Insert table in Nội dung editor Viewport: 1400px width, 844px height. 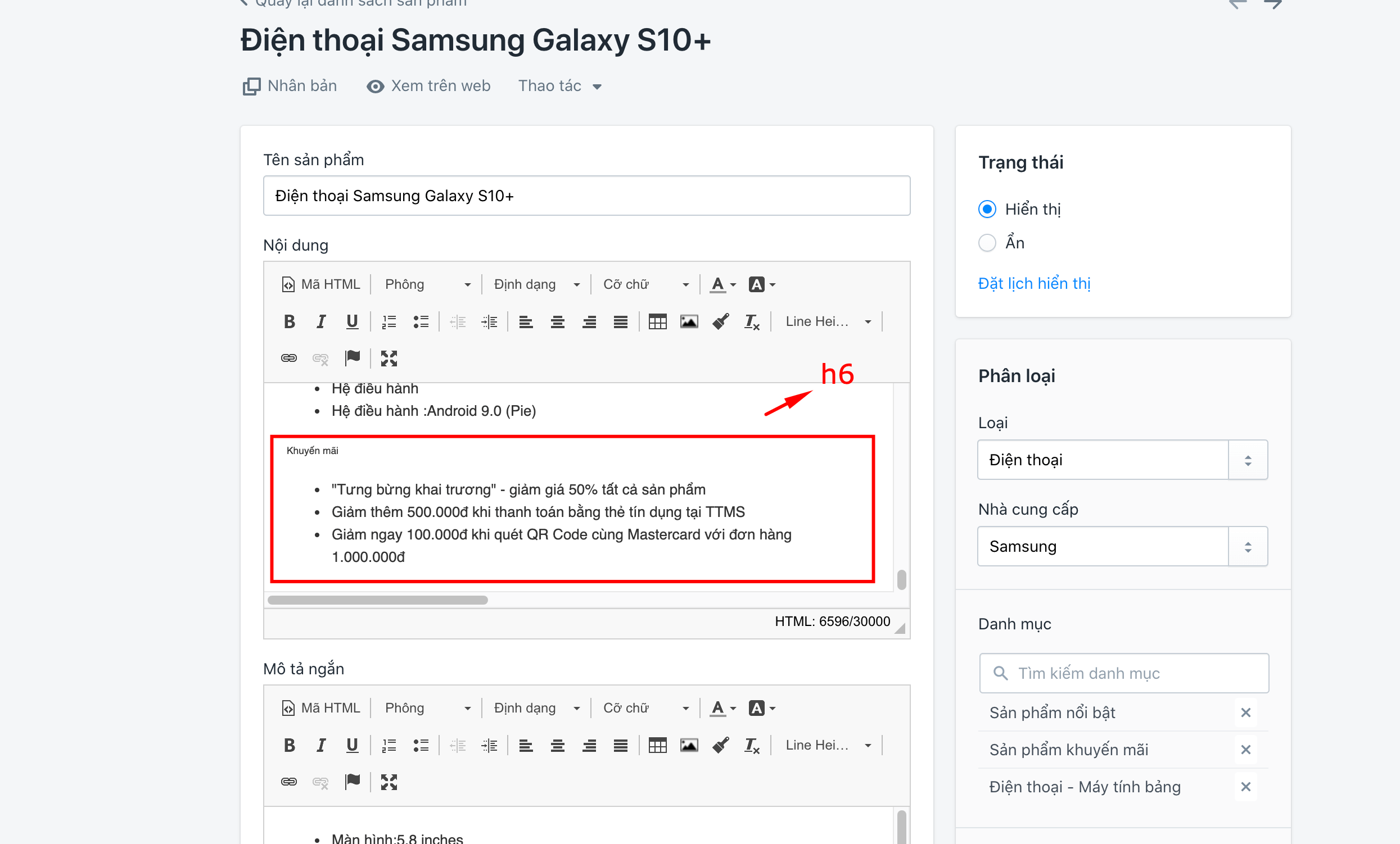657,321
